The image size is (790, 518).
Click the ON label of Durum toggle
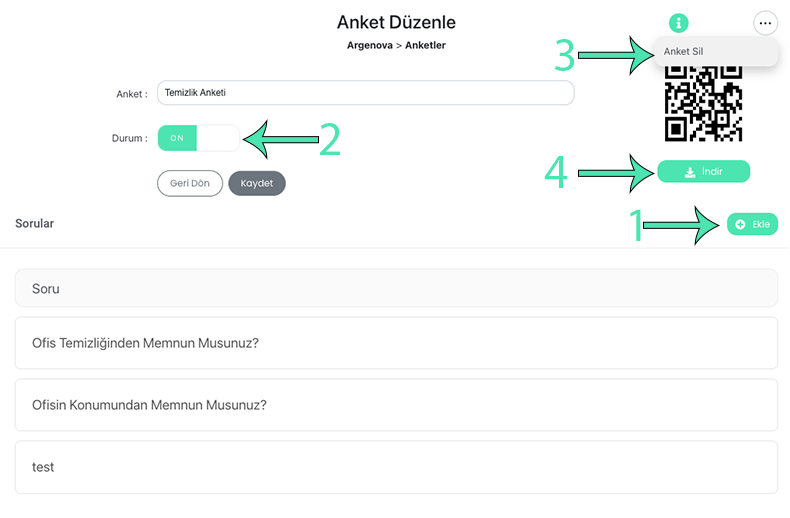pyautogui.click(x=177, y=138)
